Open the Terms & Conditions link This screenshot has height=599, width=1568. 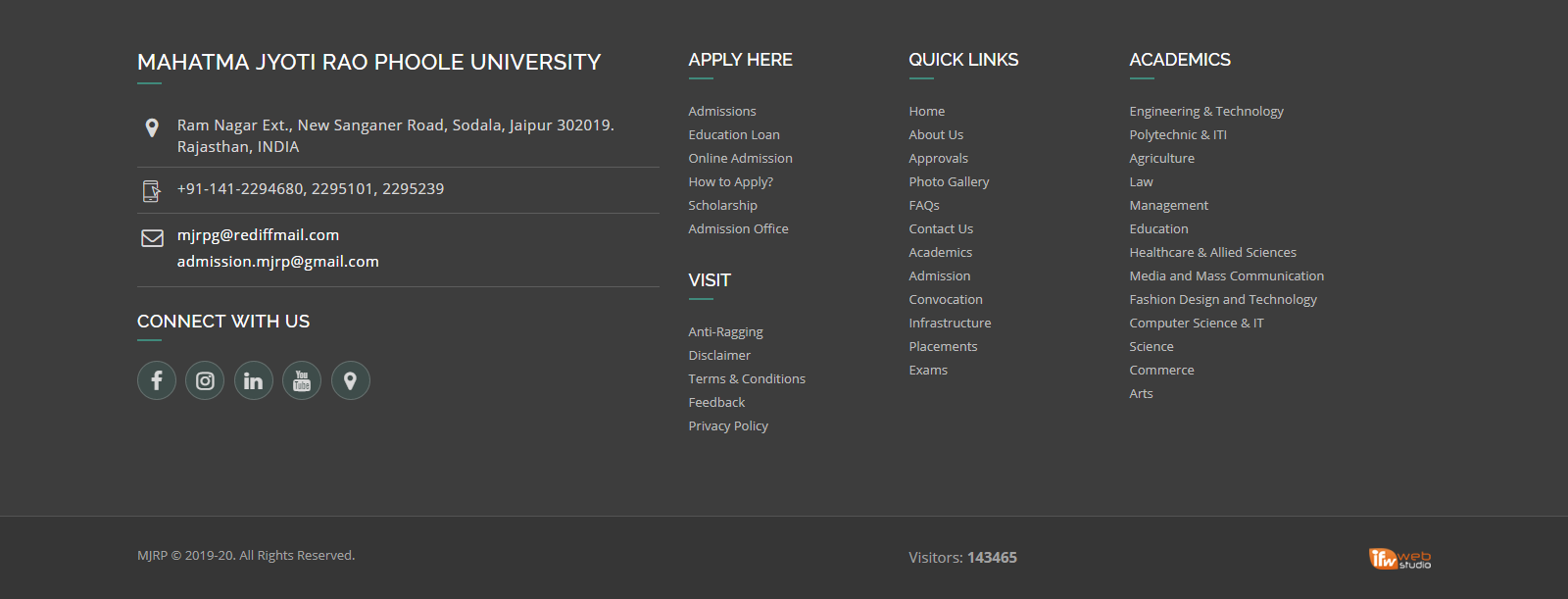click(747, 379)
